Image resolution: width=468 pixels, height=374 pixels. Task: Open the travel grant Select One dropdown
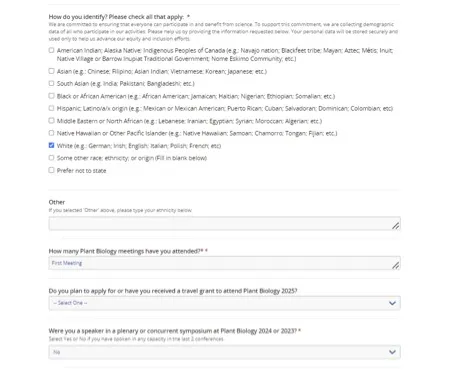tap(224, 303)
